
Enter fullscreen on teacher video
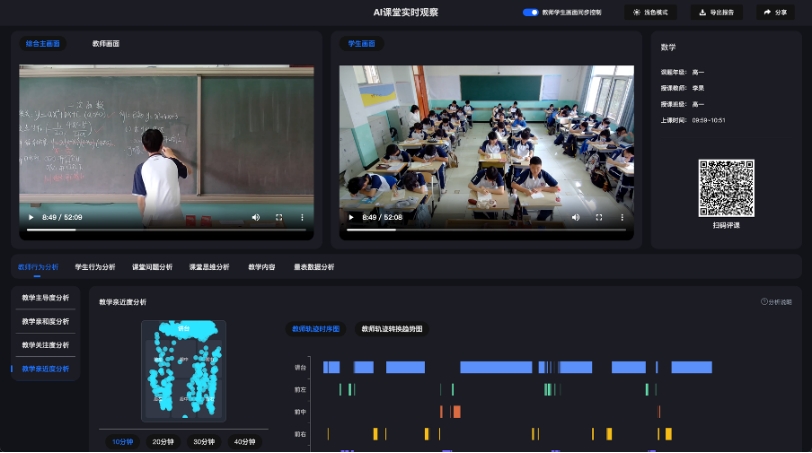click(x=279, y=217)
